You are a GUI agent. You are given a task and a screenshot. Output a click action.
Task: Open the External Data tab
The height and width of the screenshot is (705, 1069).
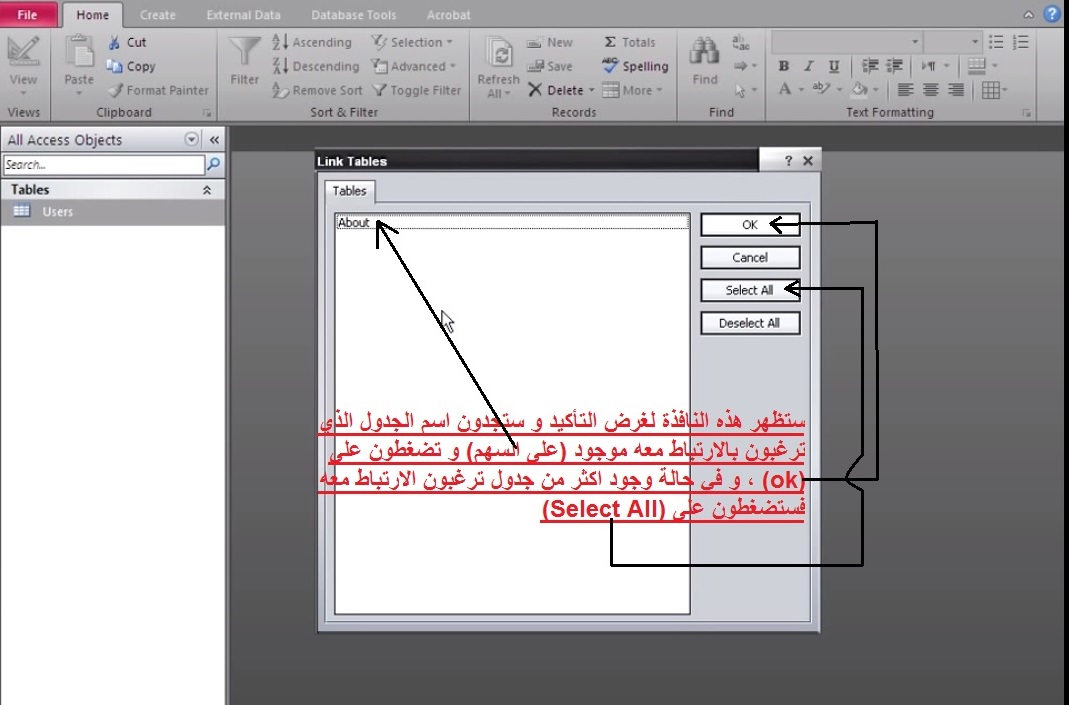pos(243,15)
